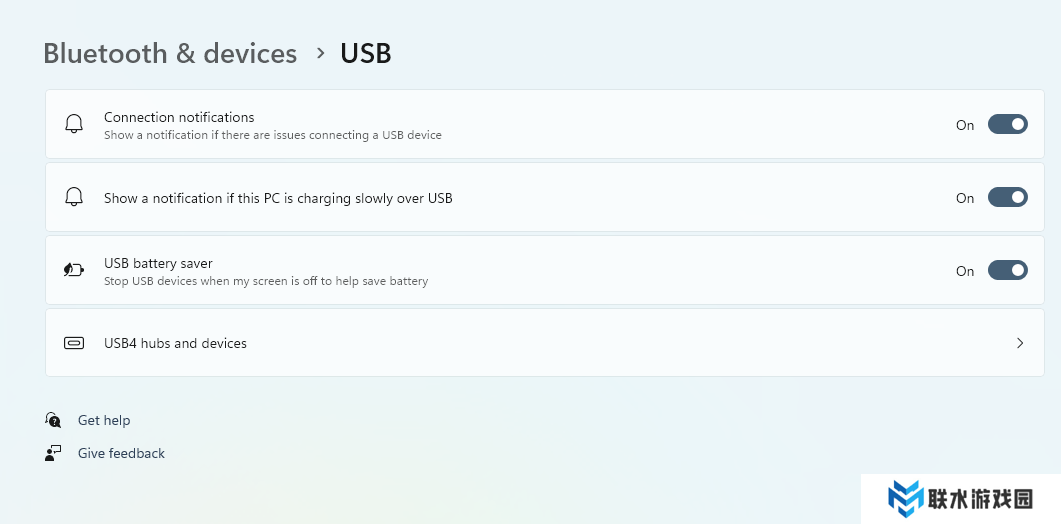Viewport: 1061px width, 524px height.
Task: Disable slow USB charging notification toggle
Action: pyautogui.click(x=1007, y=197)
